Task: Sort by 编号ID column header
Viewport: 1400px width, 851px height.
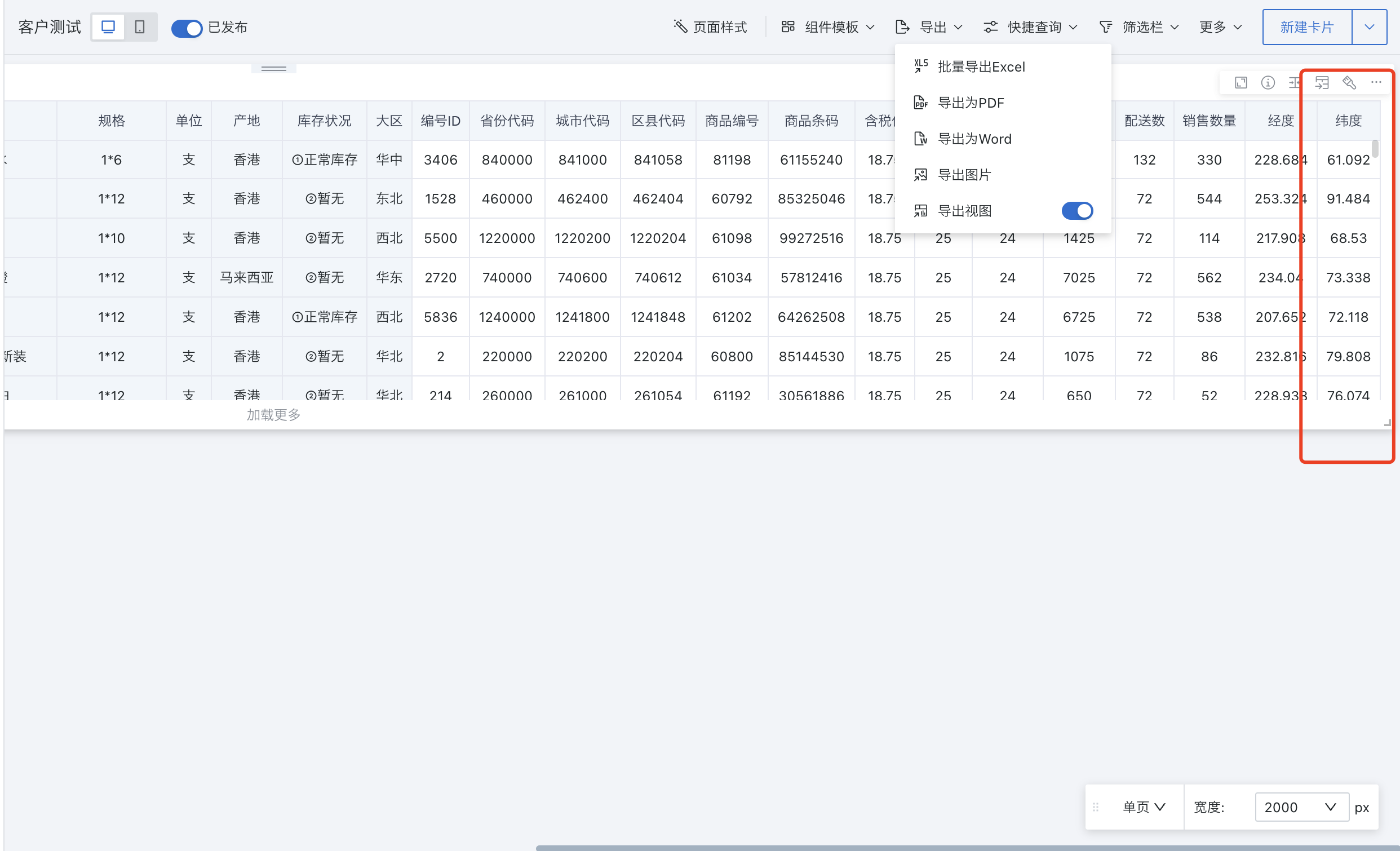Action: coord(440,121)
